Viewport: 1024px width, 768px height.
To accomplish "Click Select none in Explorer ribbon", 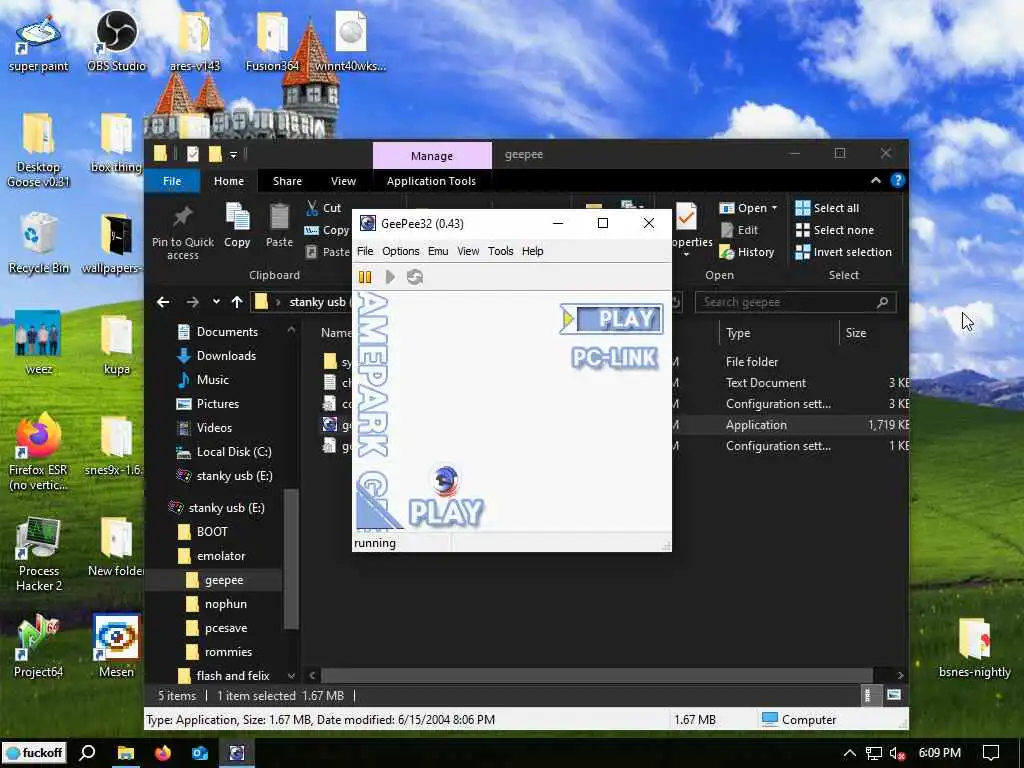I will [834, 230].
